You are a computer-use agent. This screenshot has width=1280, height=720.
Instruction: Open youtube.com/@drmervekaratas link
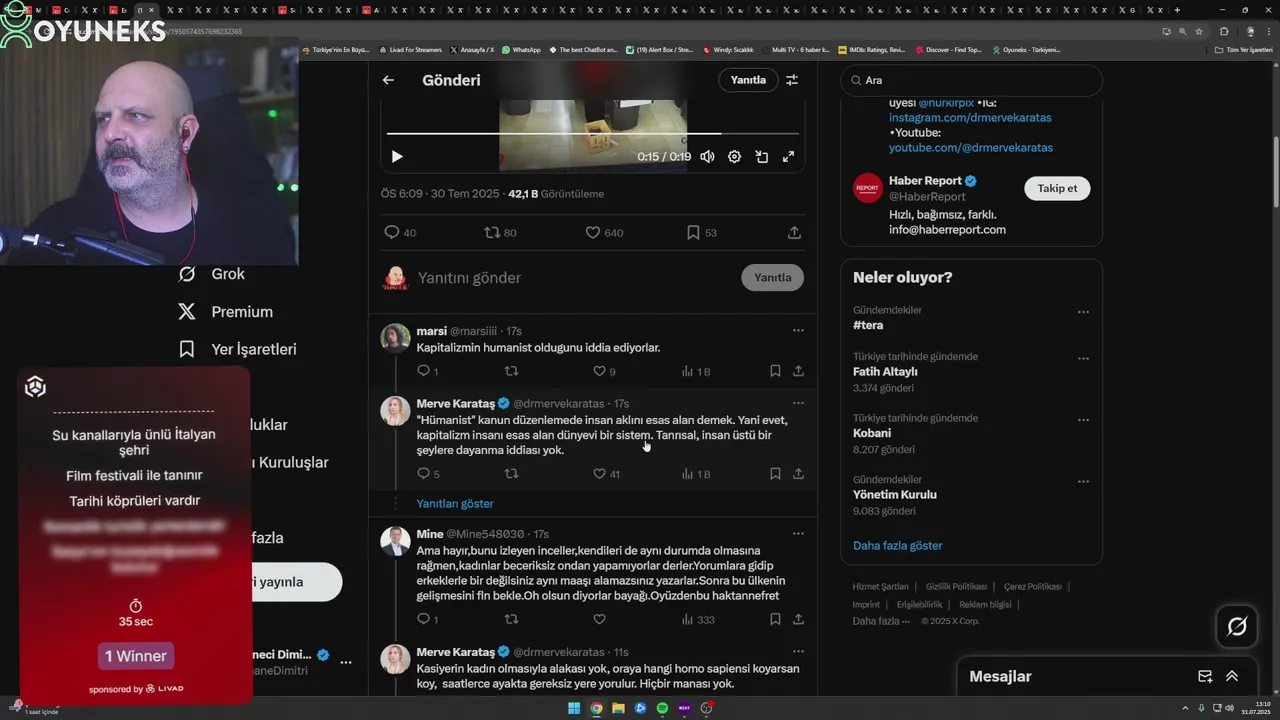(971, 147)
